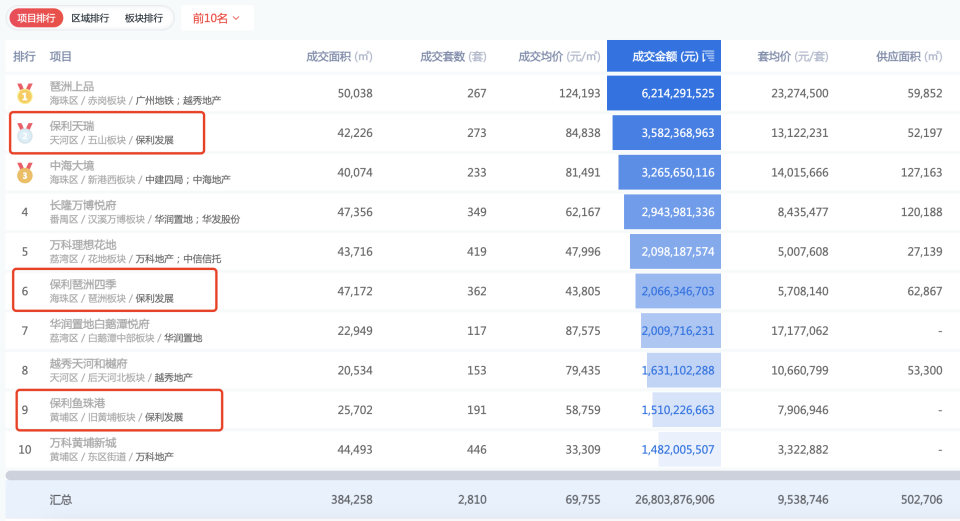Click average price cell 33,309
This screenshot has width=960, height=521.
click(x=583, y=449)
